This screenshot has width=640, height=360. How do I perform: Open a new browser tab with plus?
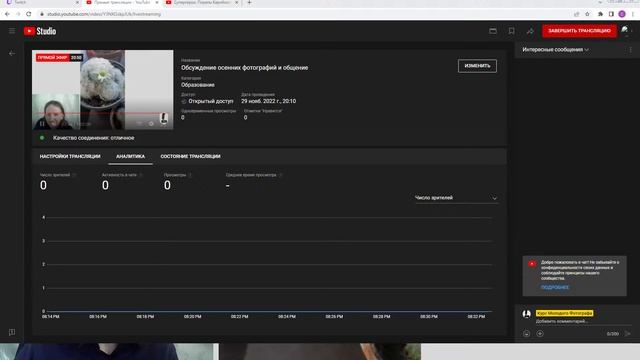point(249,2)
